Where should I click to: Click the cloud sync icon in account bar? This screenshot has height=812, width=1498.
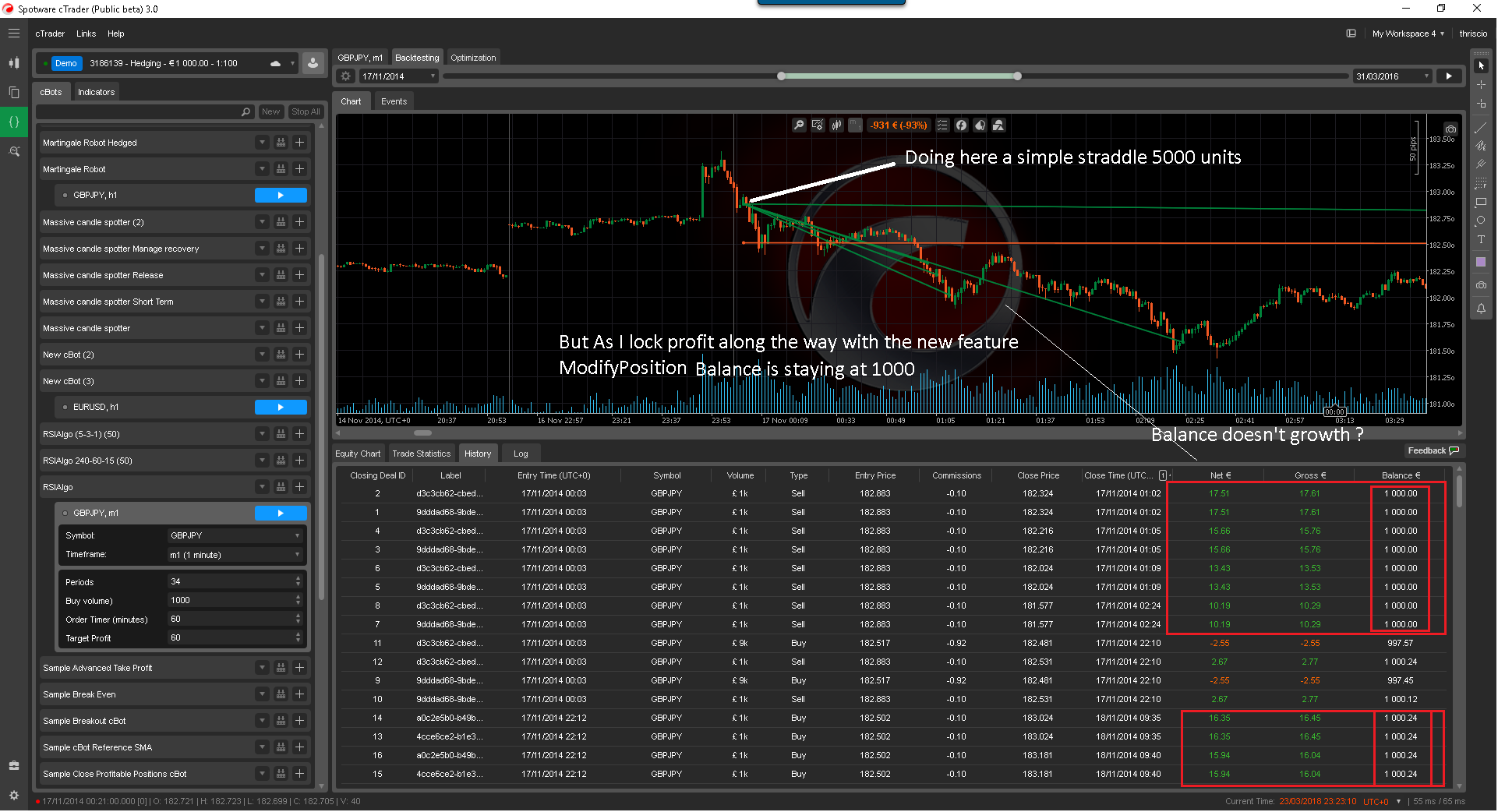[x=275, y=64]
